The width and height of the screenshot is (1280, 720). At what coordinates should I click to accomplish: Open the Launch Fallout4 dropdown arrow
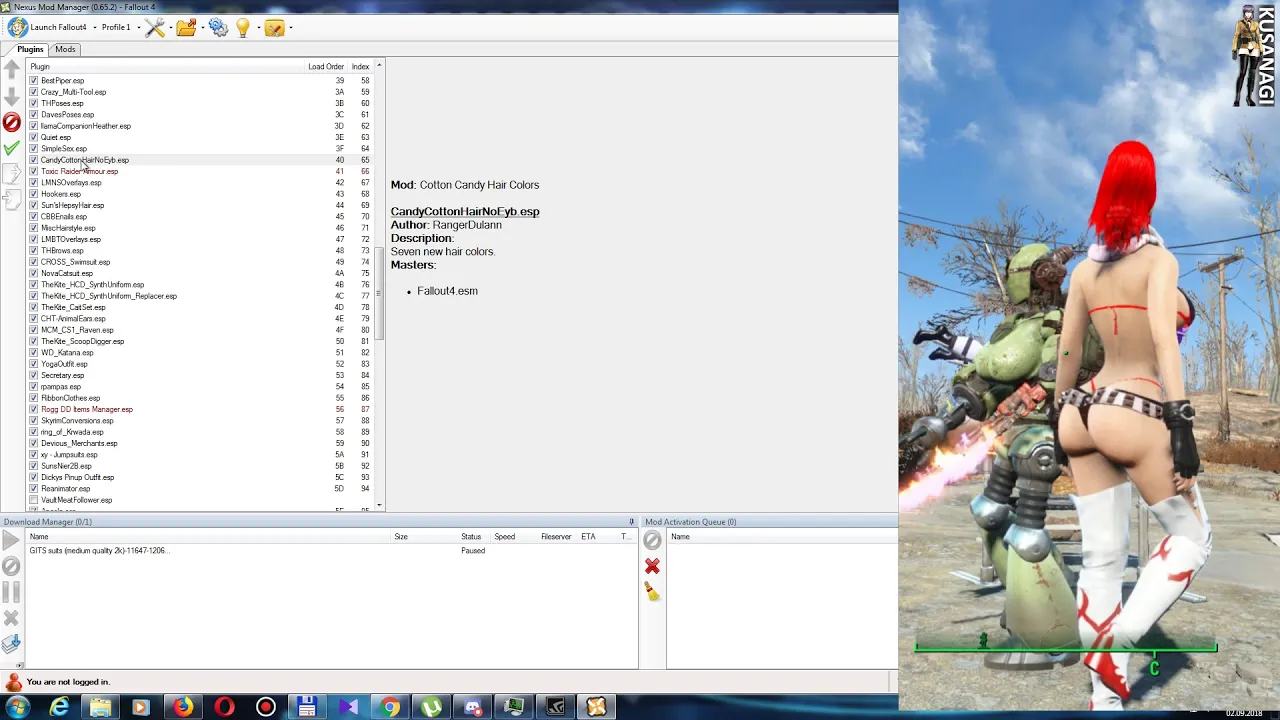point(95,28)
